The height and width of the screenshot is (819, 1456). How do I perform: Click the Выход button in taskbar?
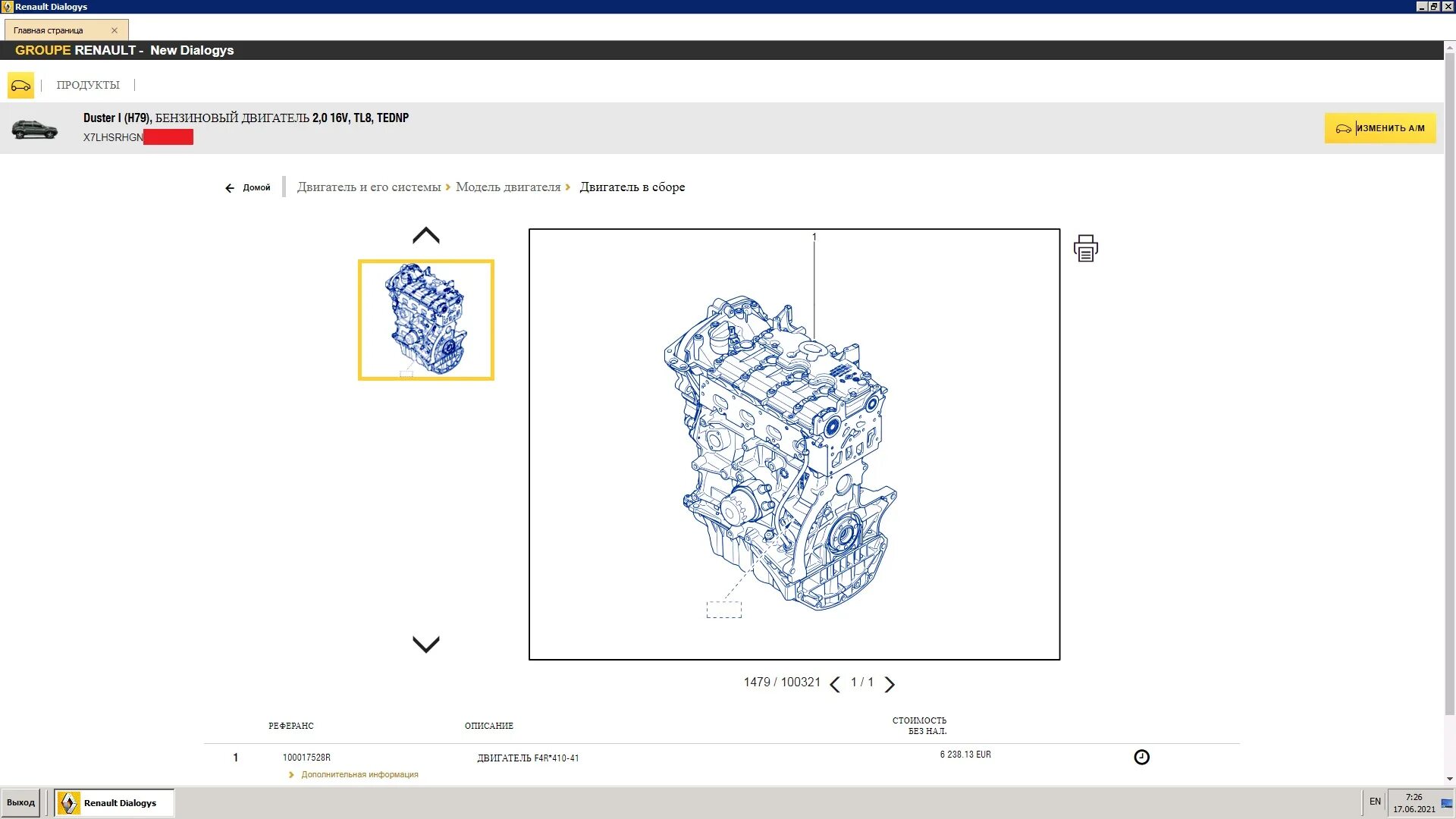[21, 802]
